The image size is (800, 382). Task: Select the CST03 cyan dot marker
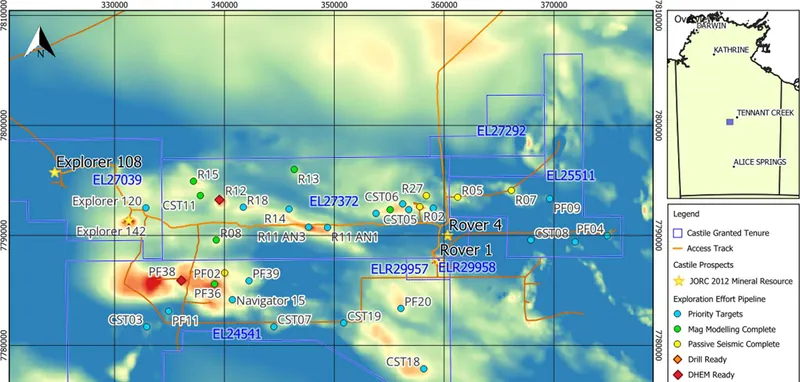pyautogui.click(x=146, y=326)
